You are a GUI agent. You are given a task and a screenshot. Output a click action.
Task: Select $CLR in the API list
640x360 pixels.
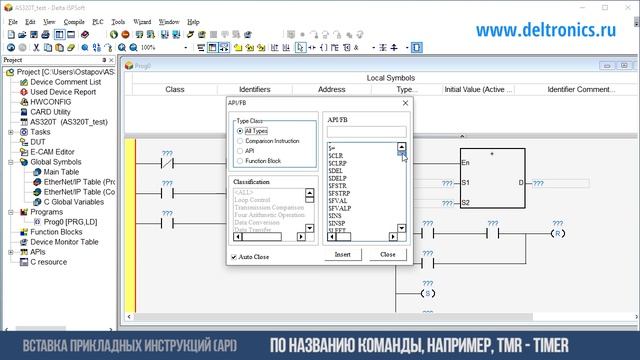[x=336, y=156]
